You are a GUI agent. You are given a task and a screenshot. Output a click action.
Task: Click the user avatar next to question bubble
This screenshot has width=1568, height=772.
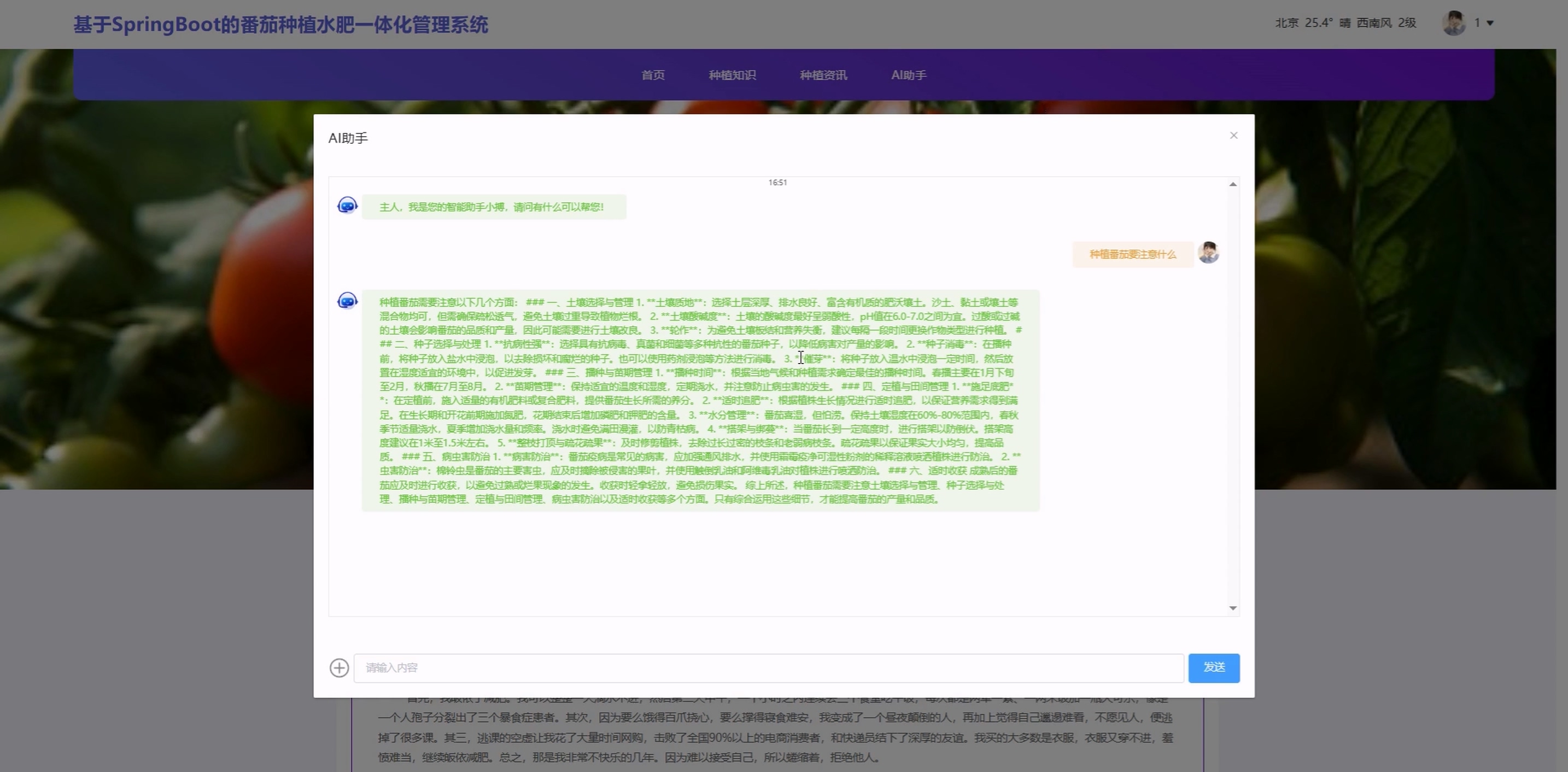(1208, 253)
